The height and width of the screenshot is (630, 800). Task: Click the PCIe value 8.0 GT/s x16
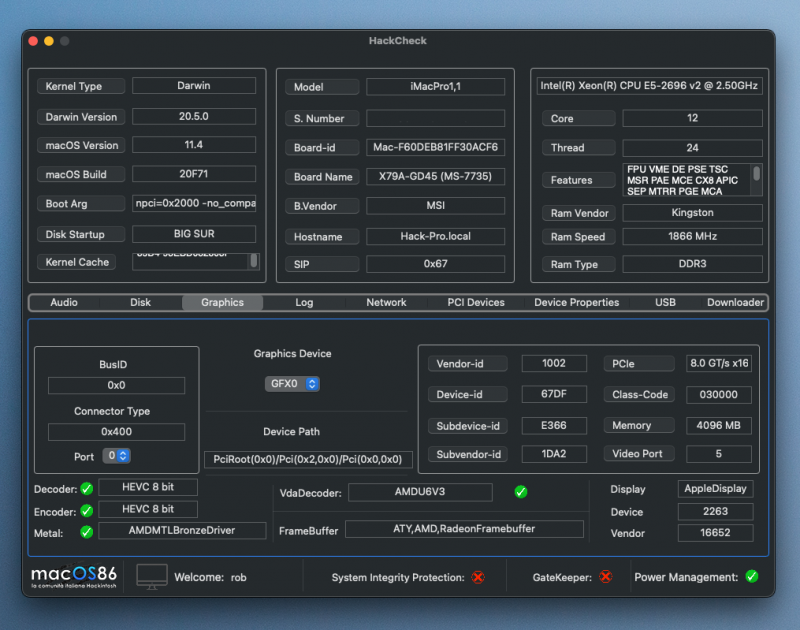pyautogui.click(x=718, y=363)
